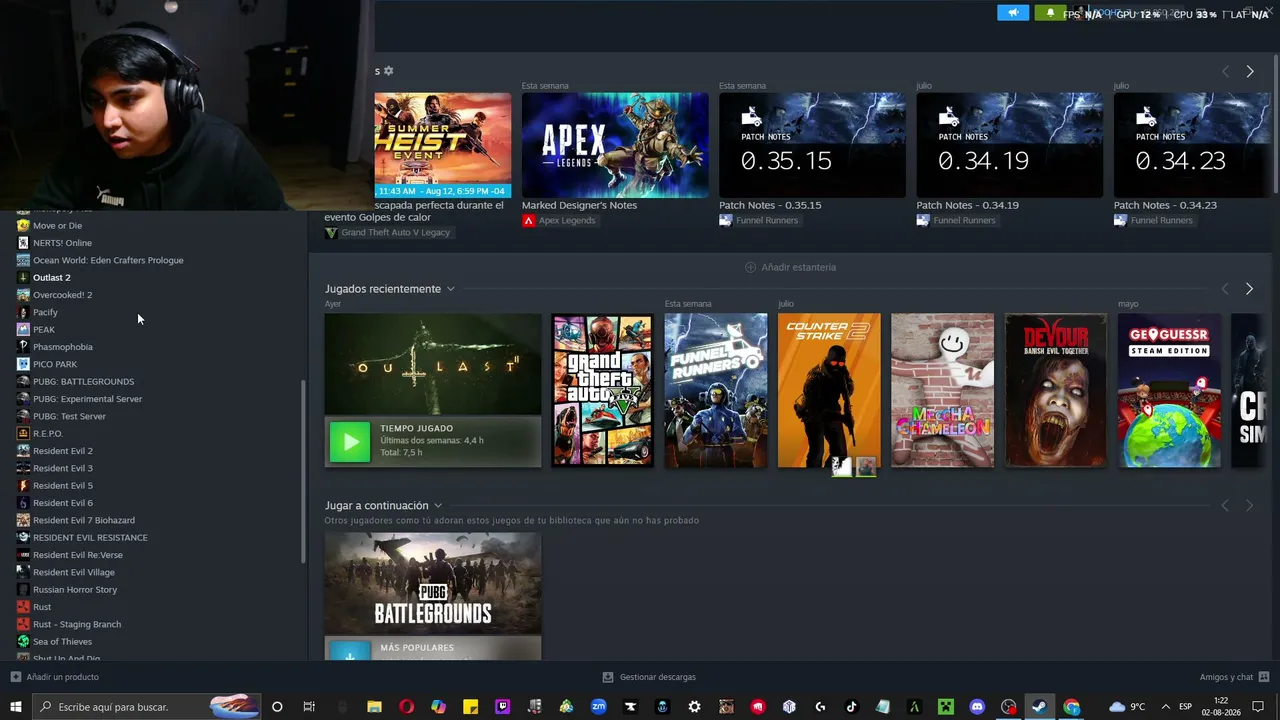1280x720 pixels.
Task: Select Rust - Staging Branch in library
Action: (x=77, y=624)
